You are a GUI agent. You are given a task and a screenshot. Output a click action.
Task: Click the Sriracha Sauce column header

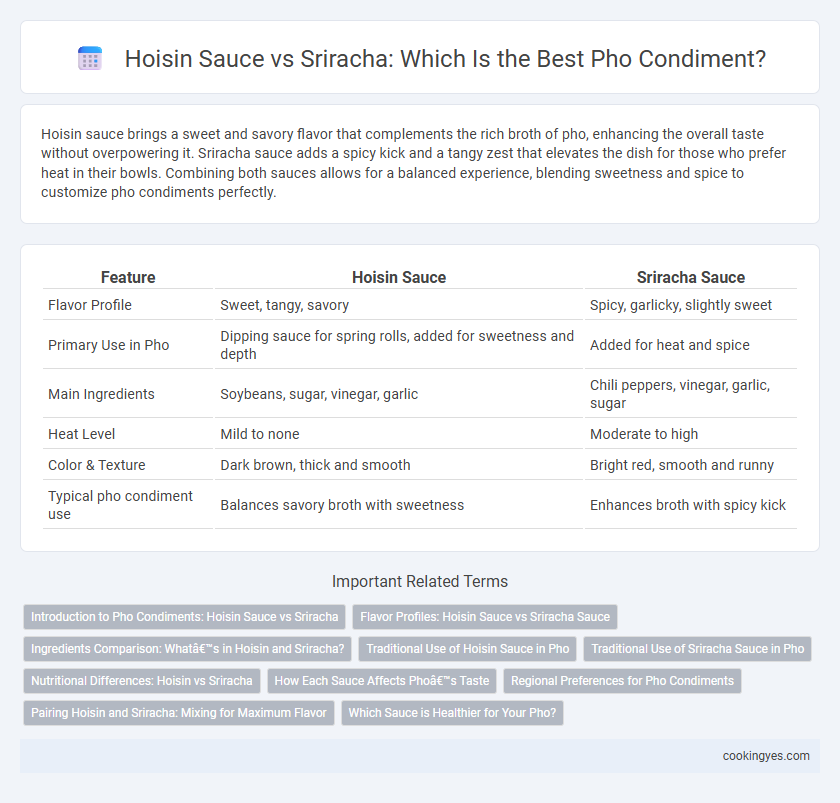(691, 277)
